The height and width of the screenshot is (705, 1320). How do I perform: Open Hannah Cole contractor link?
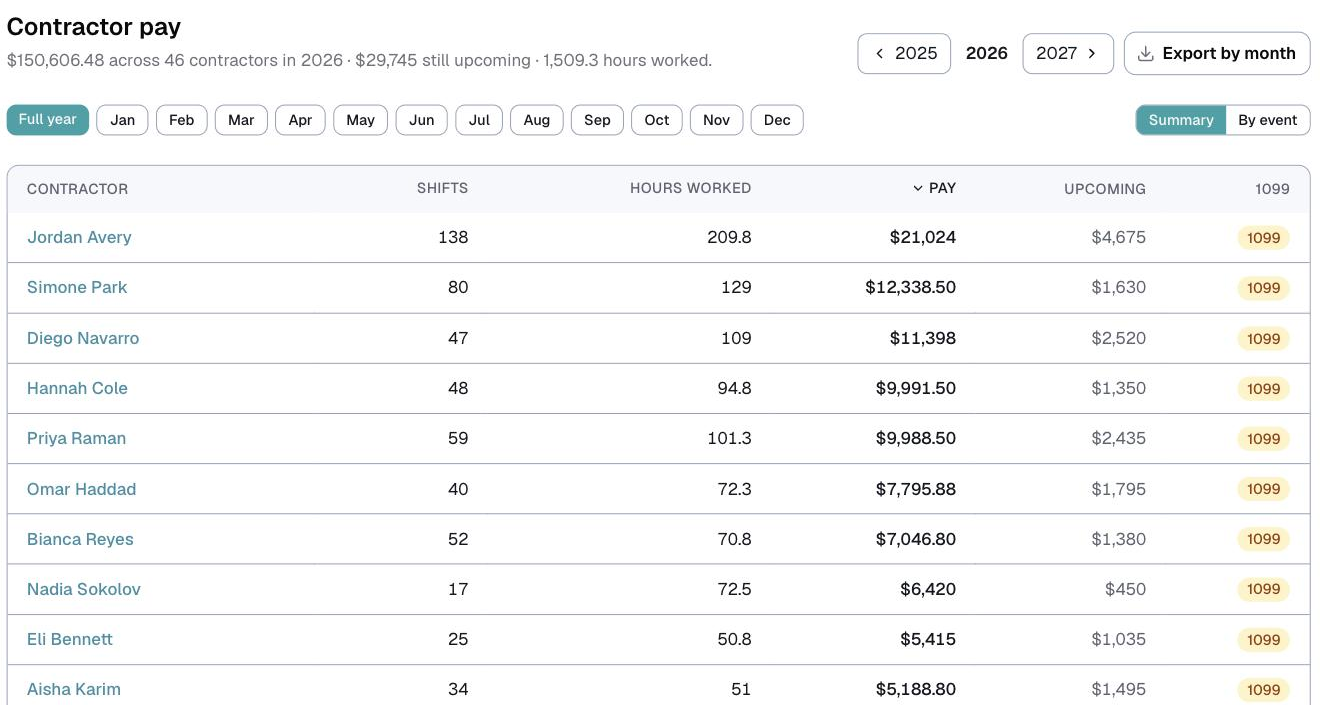(77, 389)
